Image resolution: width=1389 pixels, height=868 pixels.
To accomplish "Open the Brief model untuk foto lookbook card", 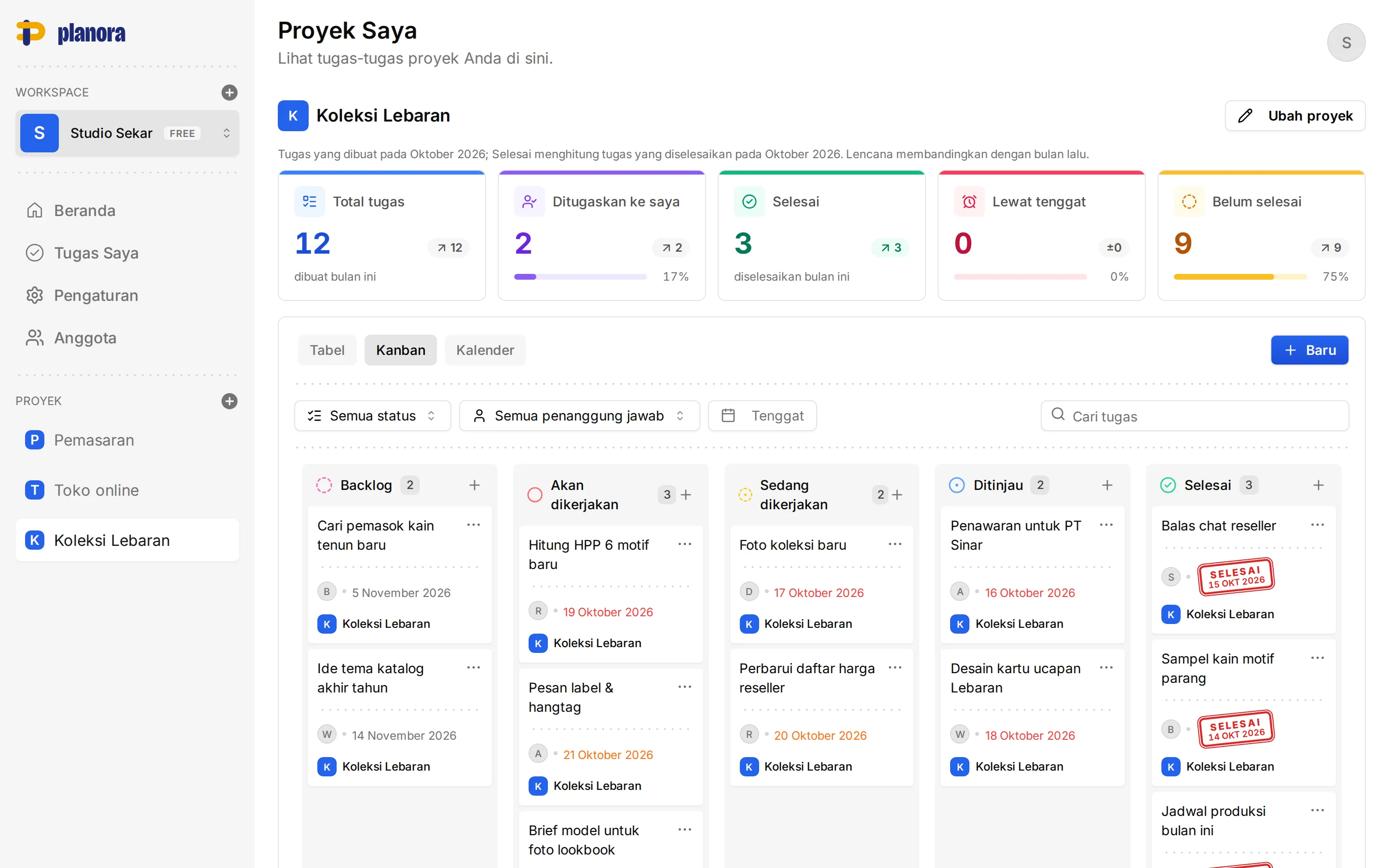I will (x=611, y=840).
